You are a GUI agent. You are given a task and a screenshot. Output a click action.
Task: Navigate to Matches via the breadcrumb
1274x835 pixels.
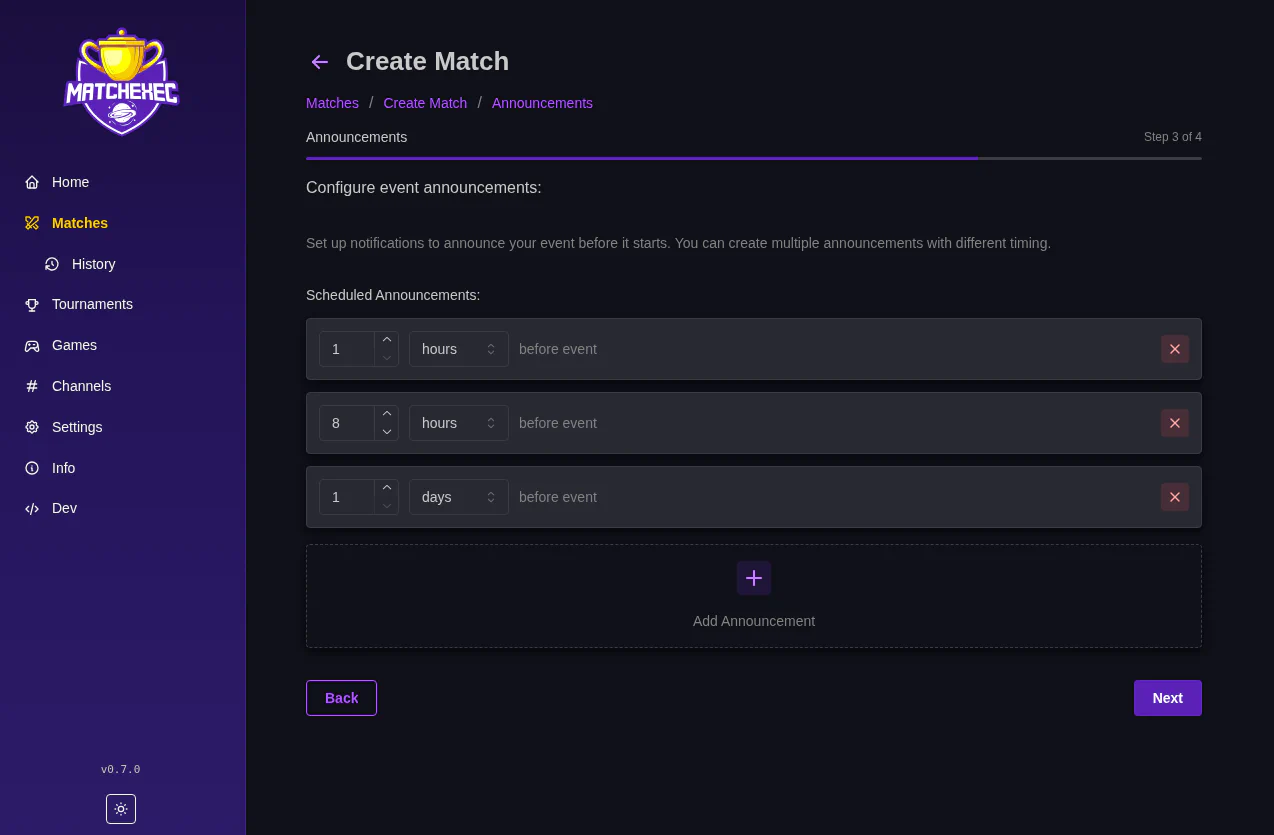[x=332, y=103]
